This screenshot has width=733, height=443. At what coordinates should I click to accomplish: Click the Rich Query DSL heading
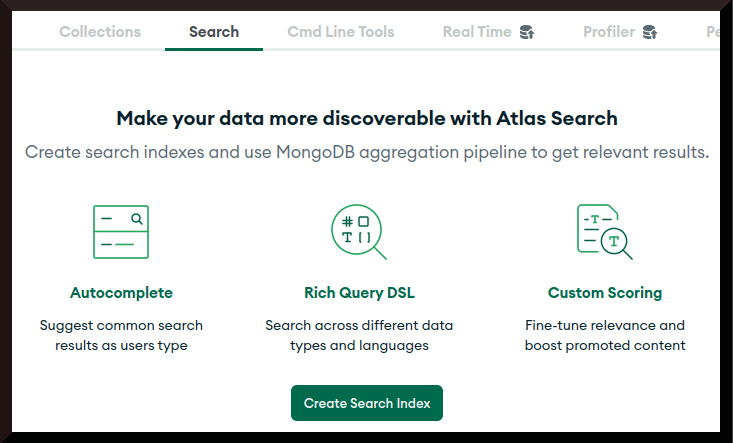(359, 293)
